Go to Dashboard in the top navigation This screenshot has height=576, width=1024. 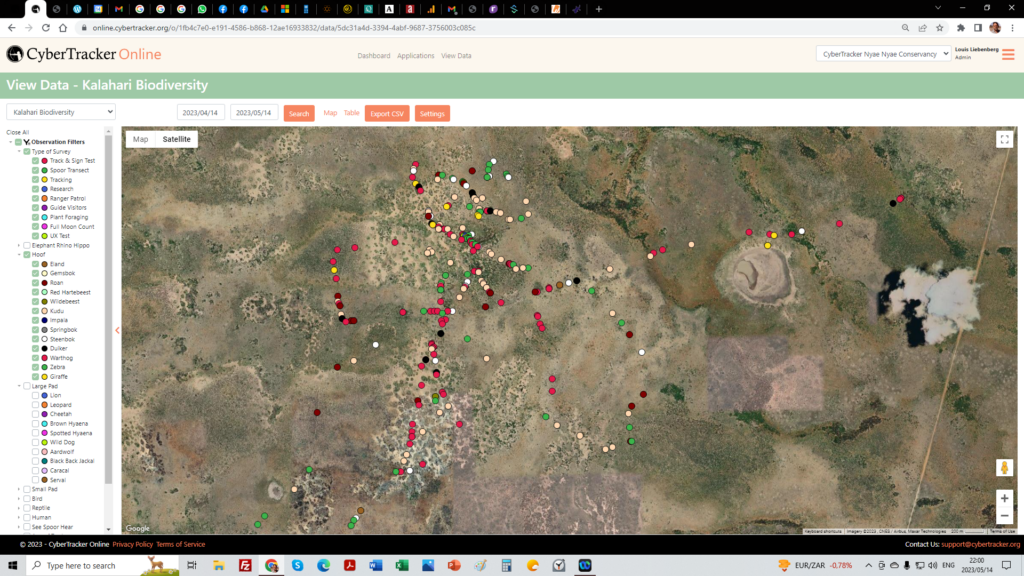tap(373, 56)
